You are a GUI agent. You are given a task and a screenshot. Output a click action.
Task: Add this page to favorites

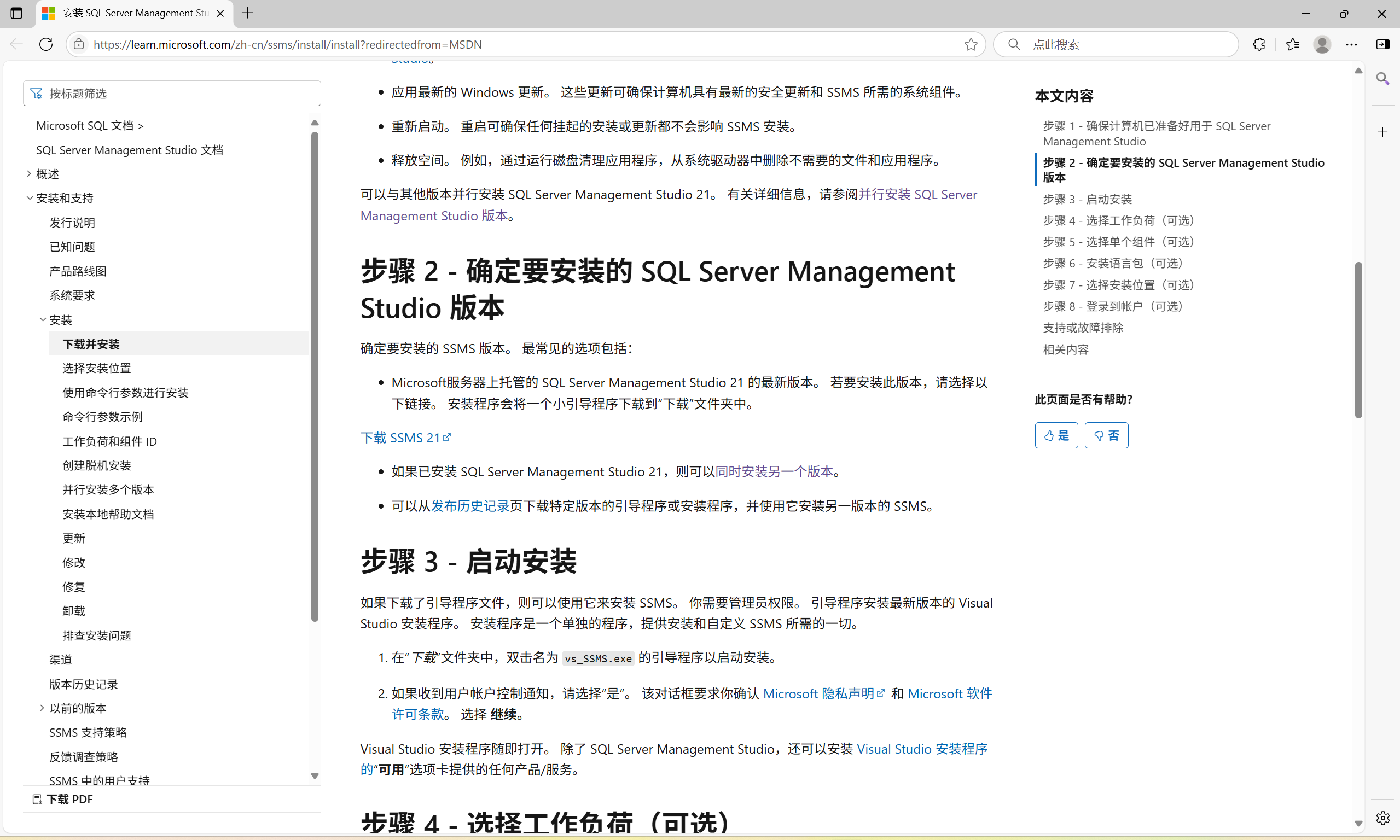coord(972,44)
